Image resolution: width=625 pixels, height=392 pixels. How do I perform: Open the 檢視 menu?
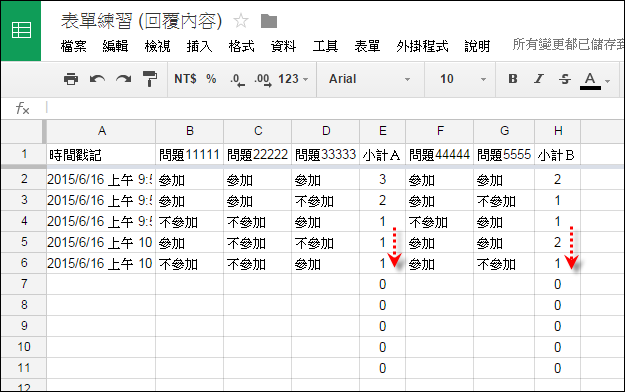157,46
